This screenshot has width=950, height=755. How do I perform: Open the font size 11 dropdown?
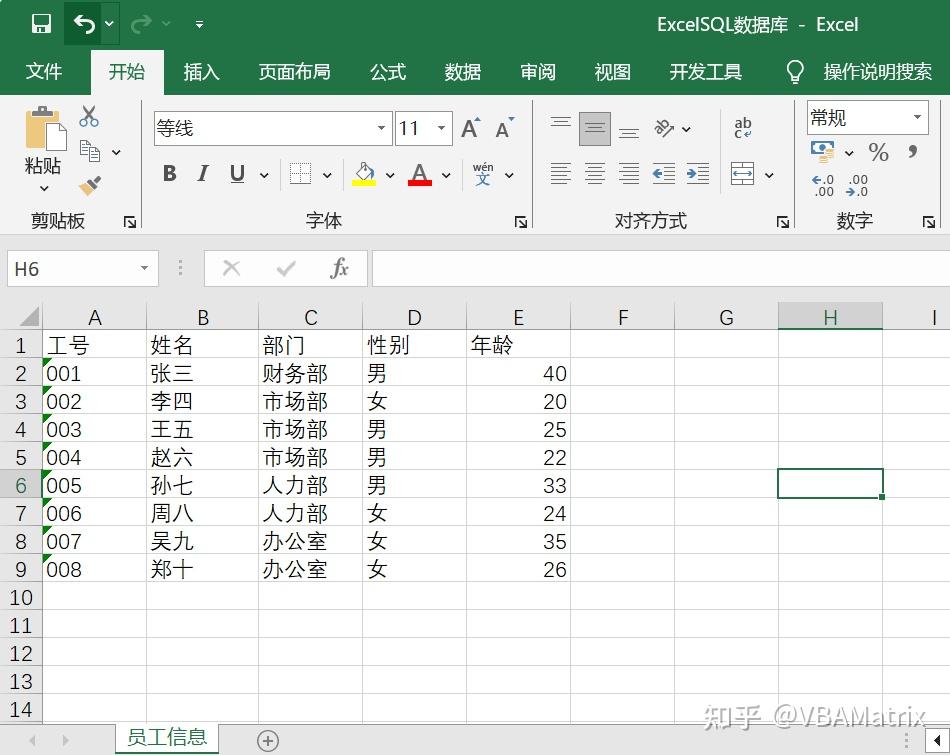pos(442,128)
